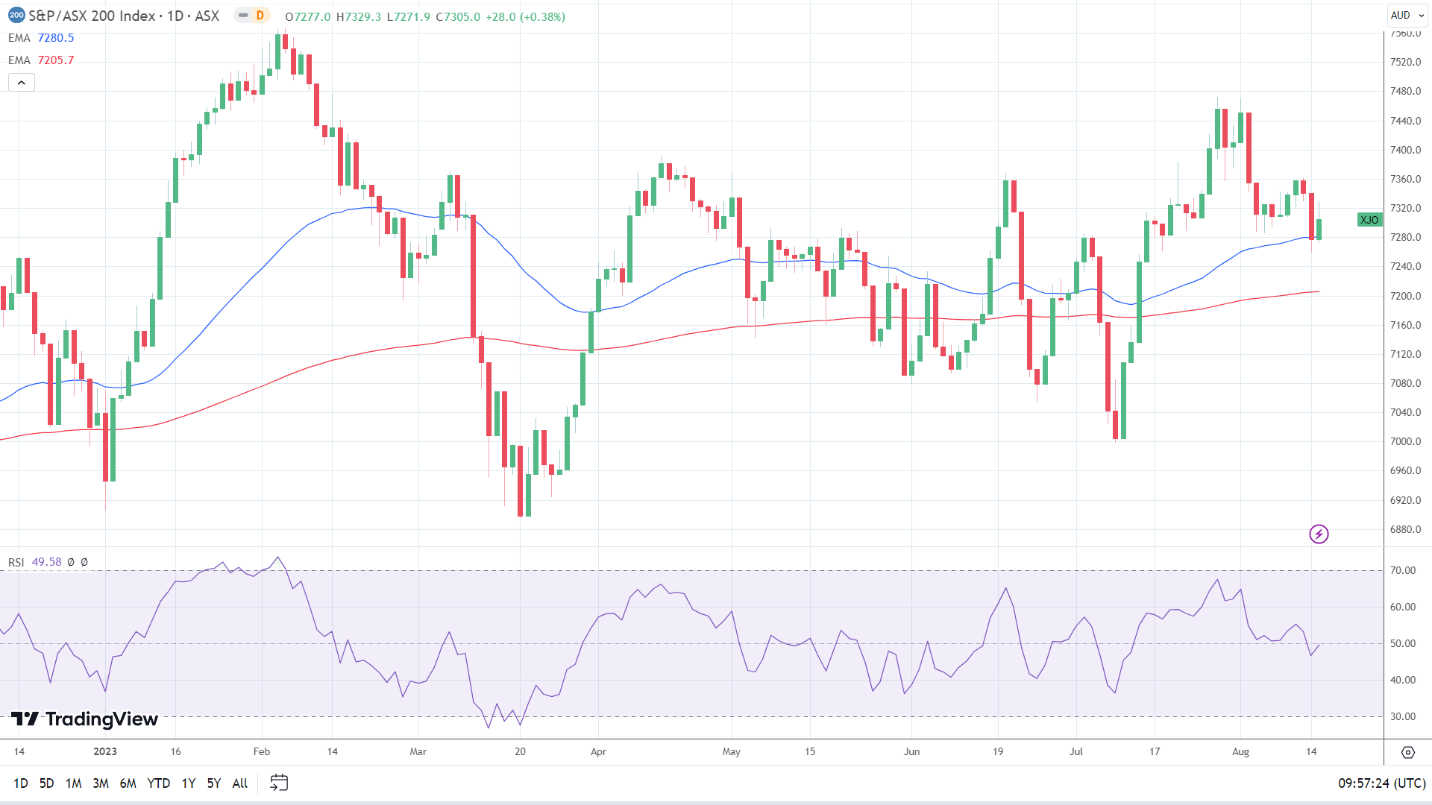The image size is (1432, 805).
Task: Open the S&P/ASX 200 Index symbol title
Action: pyautogui.click(x=126, y=15)
